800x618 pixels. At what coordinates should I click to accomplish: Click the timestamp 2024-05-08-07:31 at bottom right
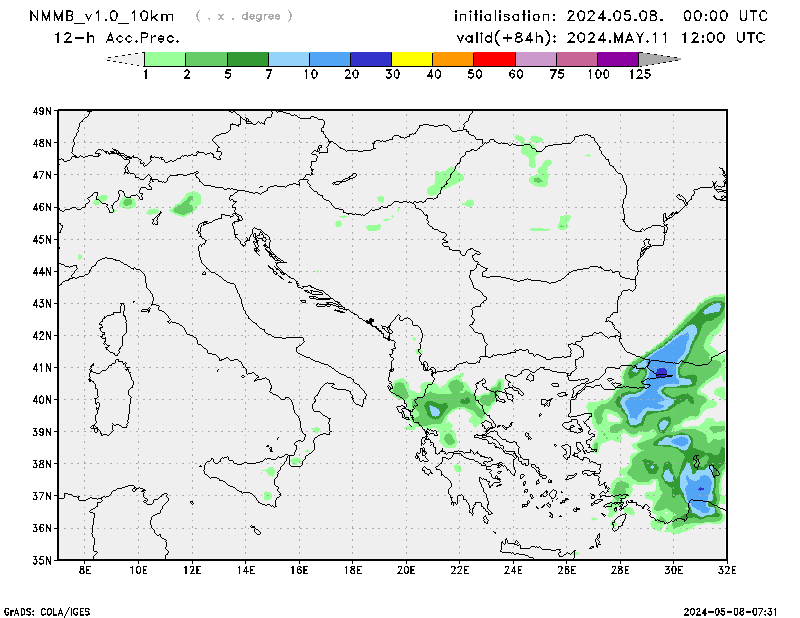[734, 610]
